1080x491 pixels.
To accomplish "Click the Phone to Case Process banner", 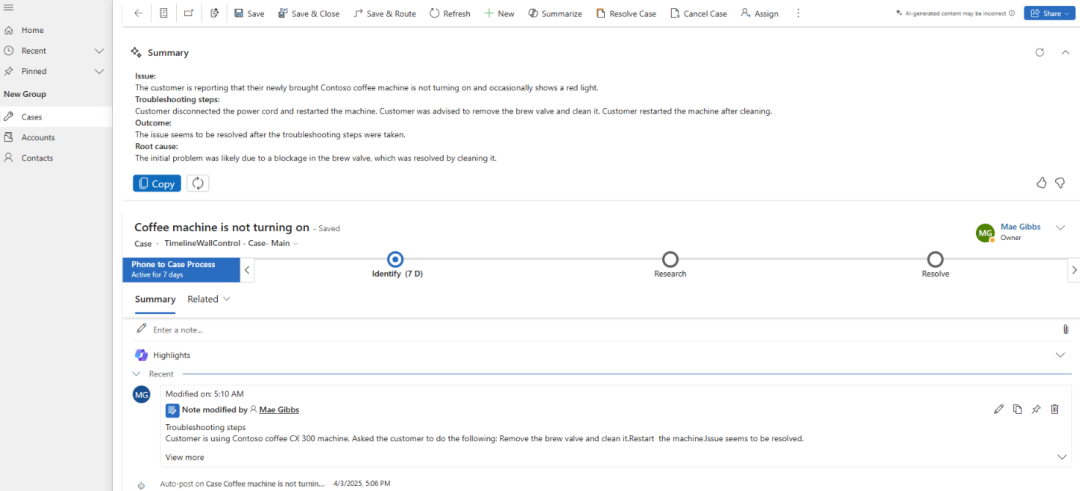I will point(181,269).
